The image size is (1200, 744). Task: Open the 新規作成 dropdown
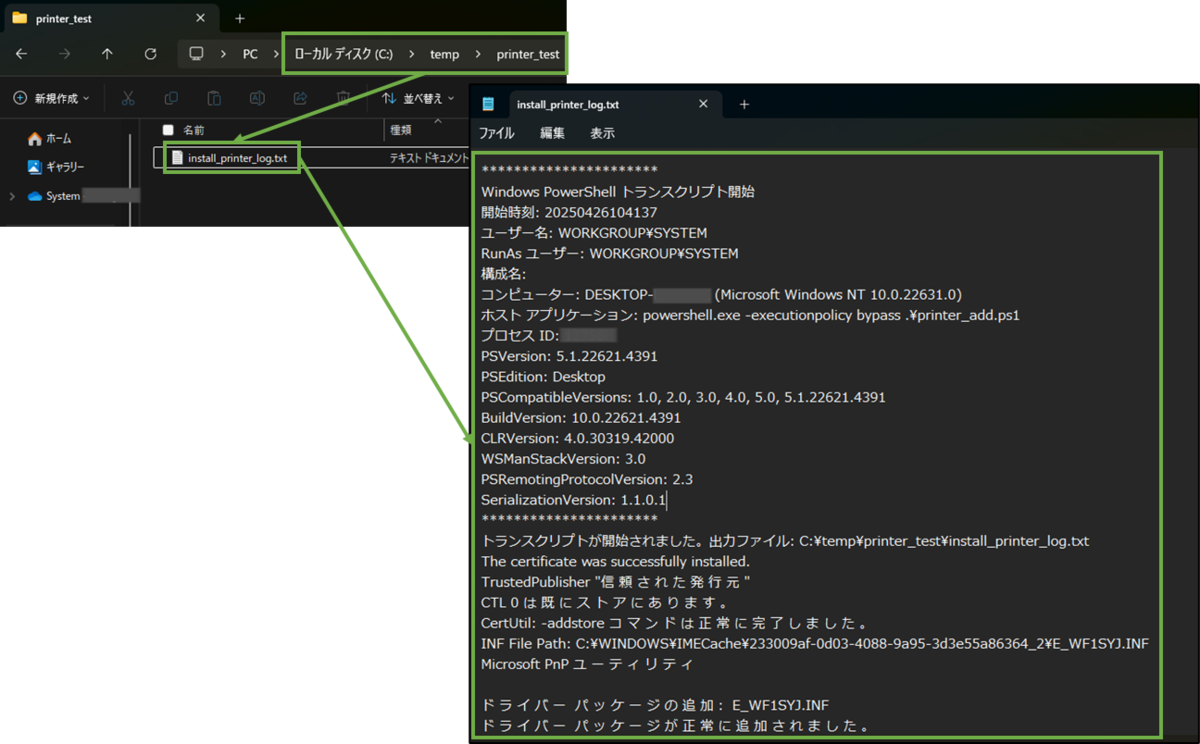(51, 98)
